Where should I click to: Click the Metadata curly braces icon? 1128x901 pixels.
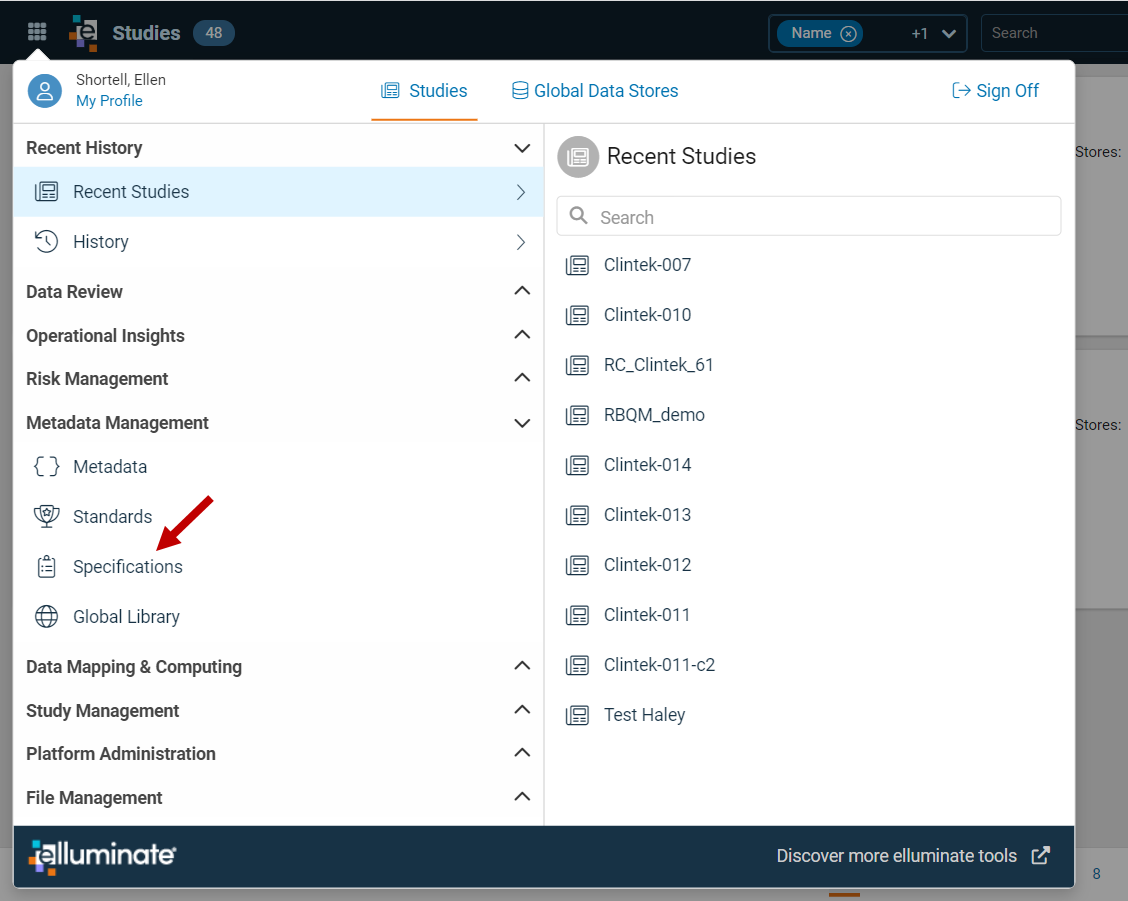pyautogui.click(x=47, y=466)
